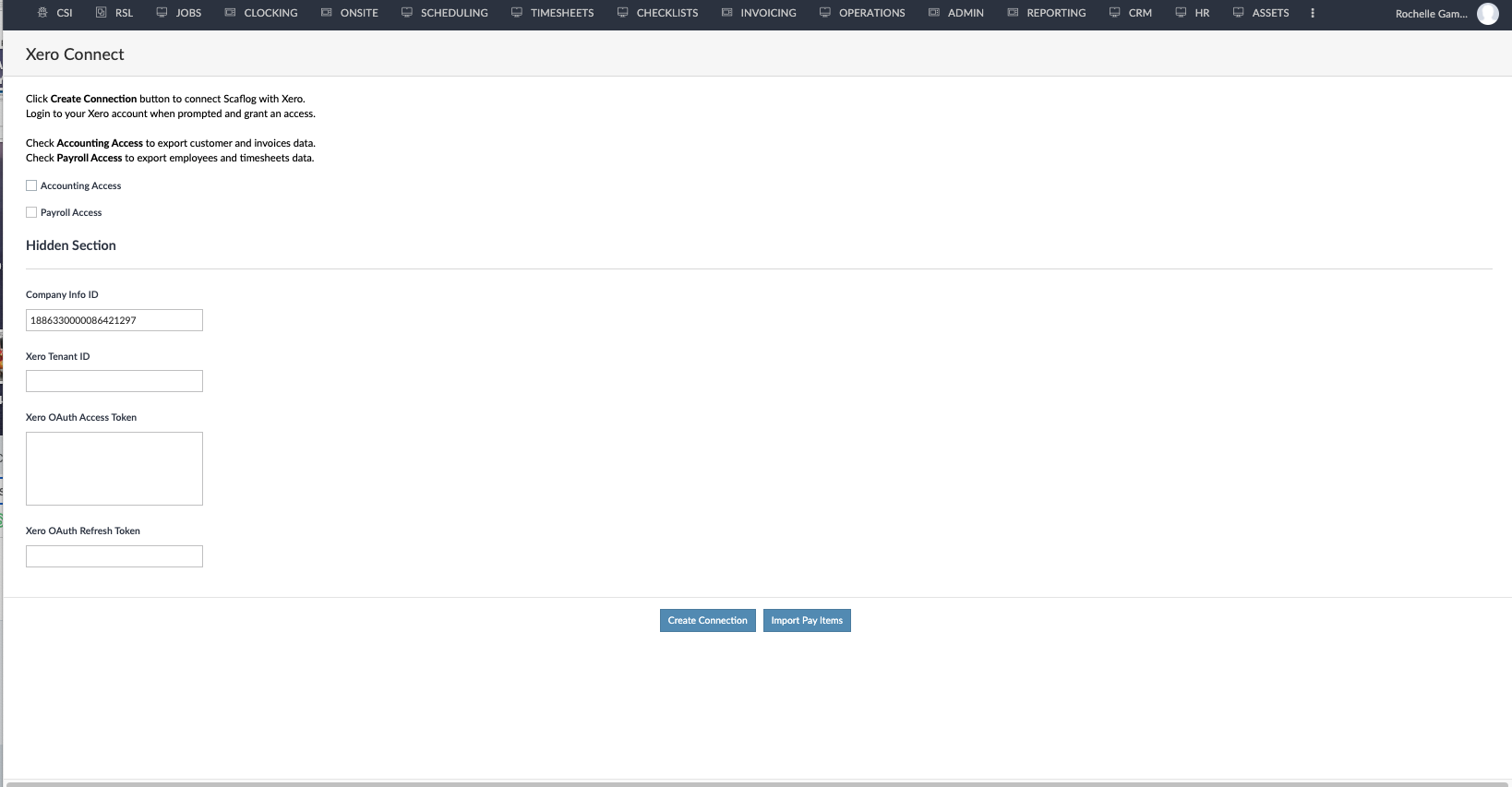The height and width of the screenshot is (787, 1512).
Task: Click the HR monitor icon
Action: point(1181,13)
